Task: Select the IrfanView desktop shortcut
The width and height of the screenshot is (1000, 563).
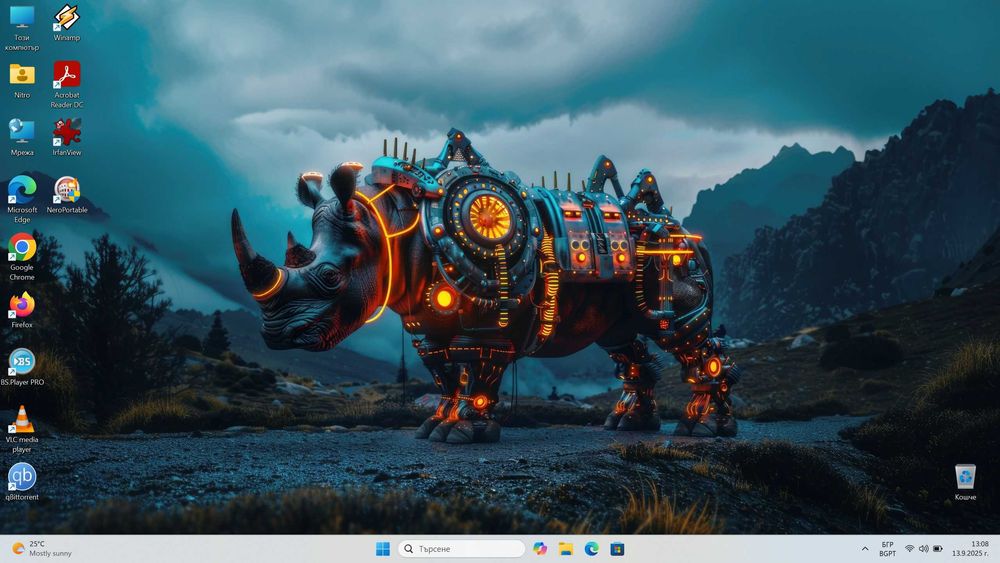Action: click(66, 137)
